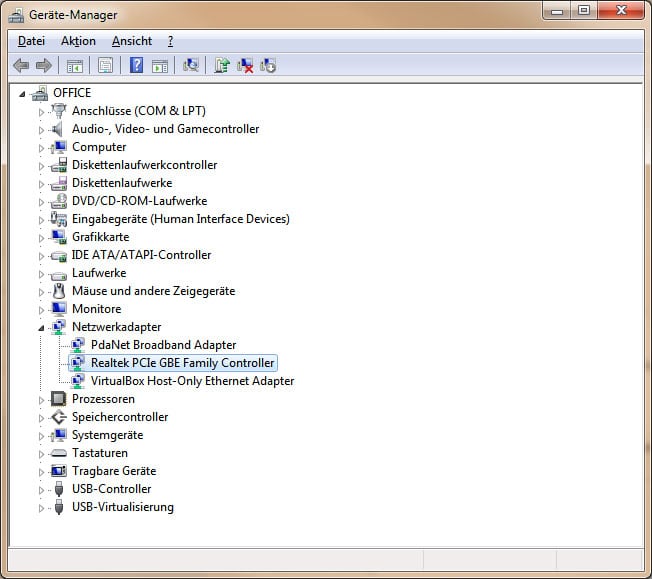Click the Tastaturen keyboard icon
The image size is (652, 579).
pos(59,453)
